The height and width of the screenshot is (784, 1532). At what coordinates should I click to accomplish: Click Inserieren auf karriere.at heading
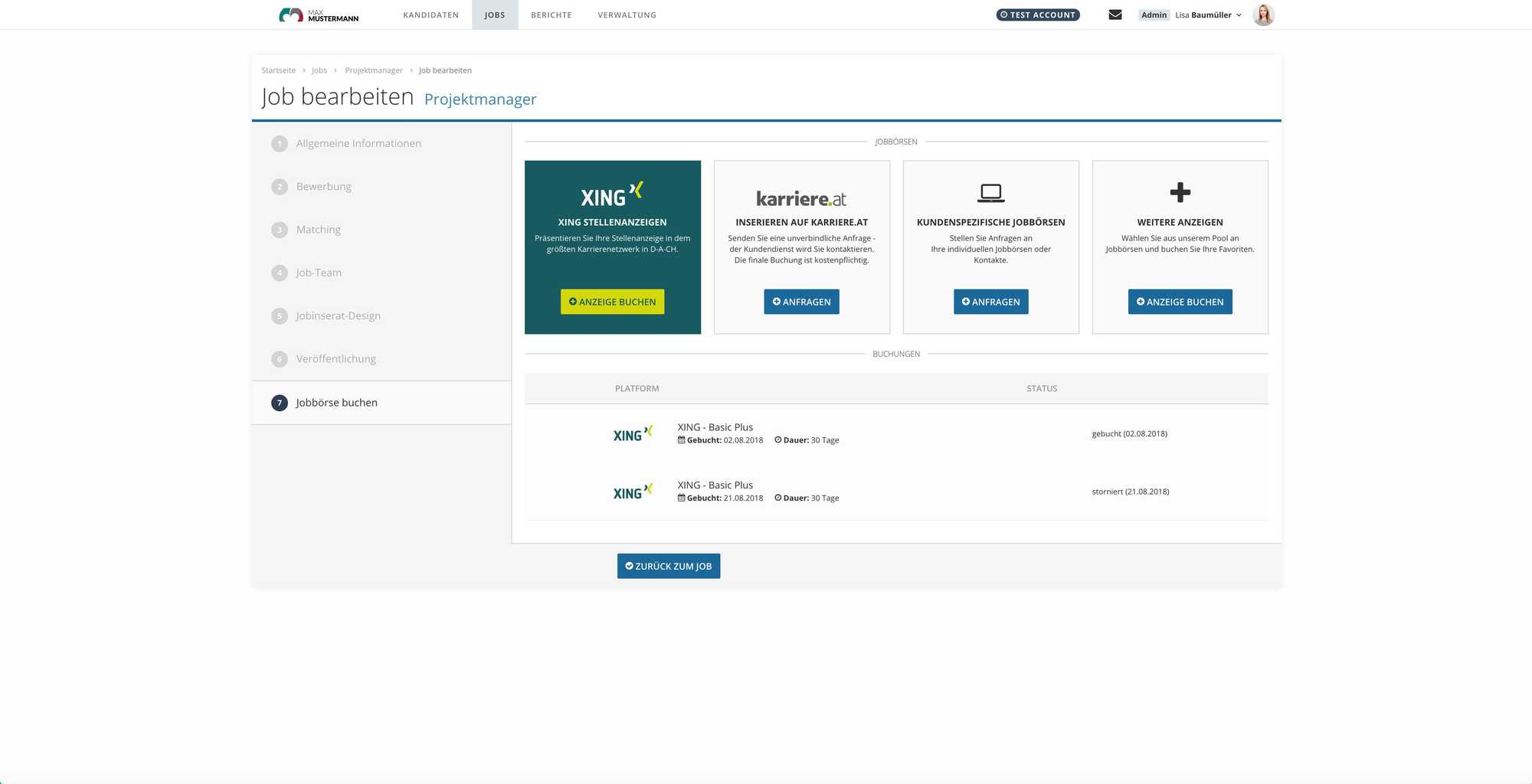(801, 222)
